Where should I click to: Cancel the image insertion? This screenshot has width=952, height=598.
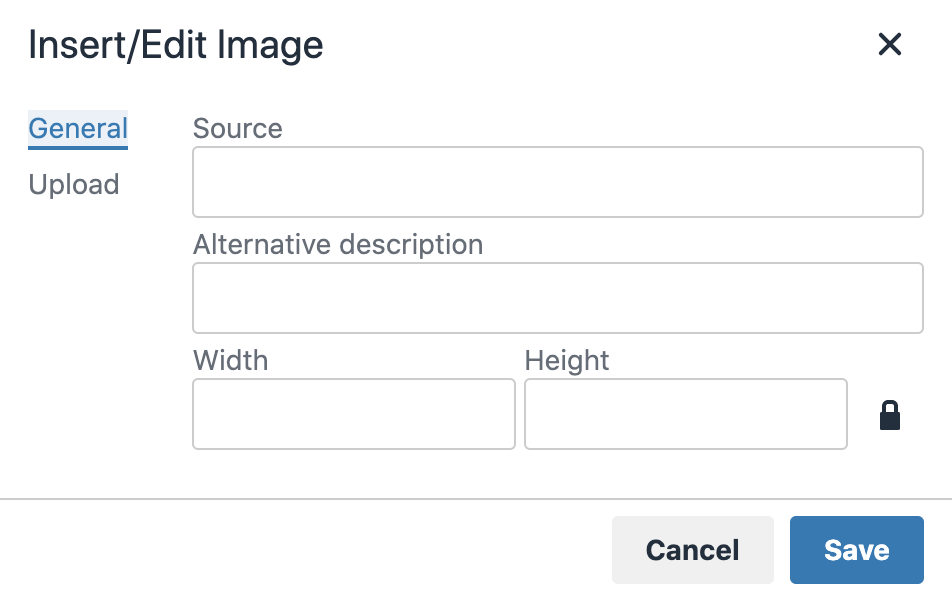point(693,550)
